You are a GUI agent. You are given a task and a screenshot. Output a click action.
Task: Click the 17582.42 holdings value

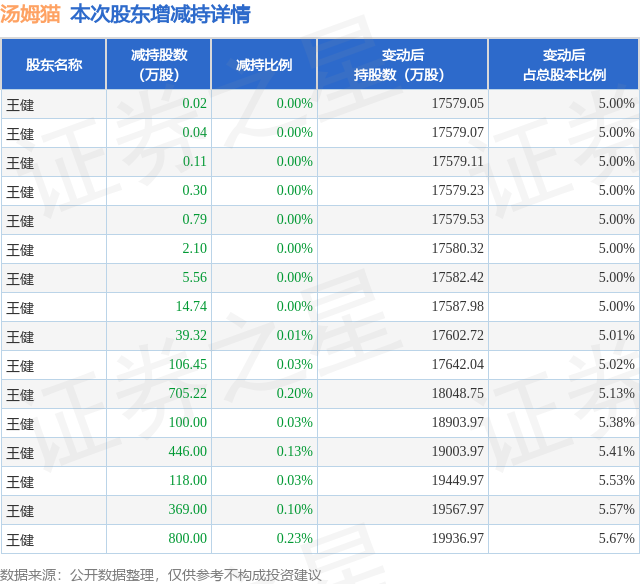[458, 277]
